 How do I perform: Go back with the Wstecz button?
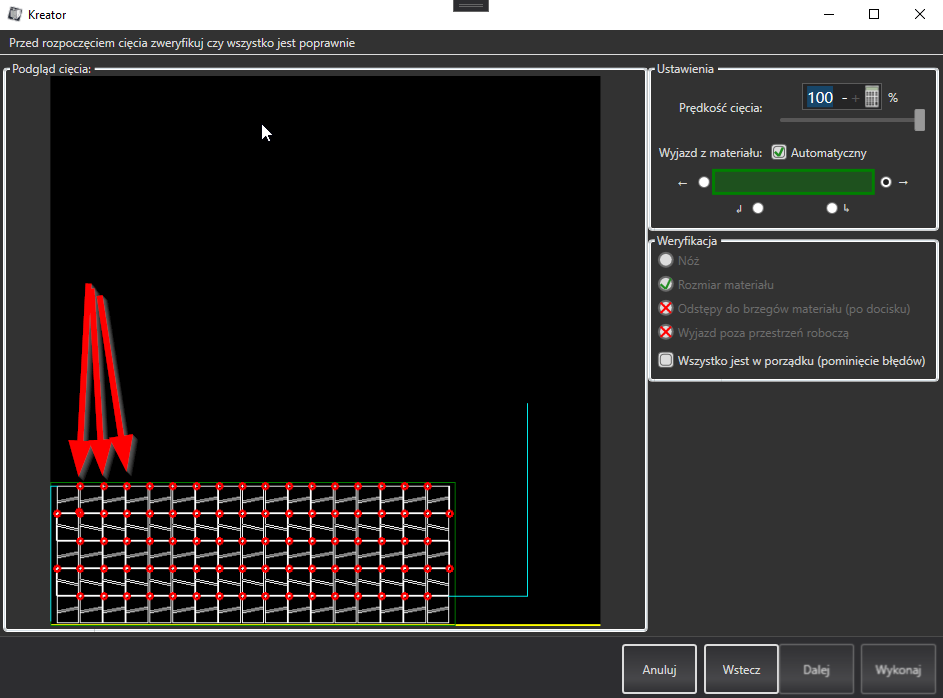click(741, 670)
